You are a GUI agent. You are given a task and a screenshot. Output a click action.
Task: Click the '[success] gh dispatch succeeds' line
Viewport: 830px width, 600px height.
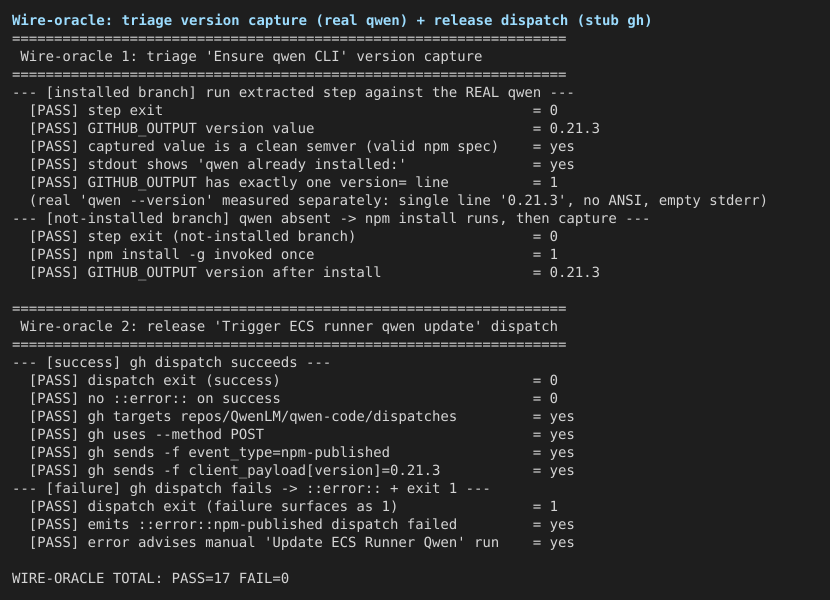171,363
